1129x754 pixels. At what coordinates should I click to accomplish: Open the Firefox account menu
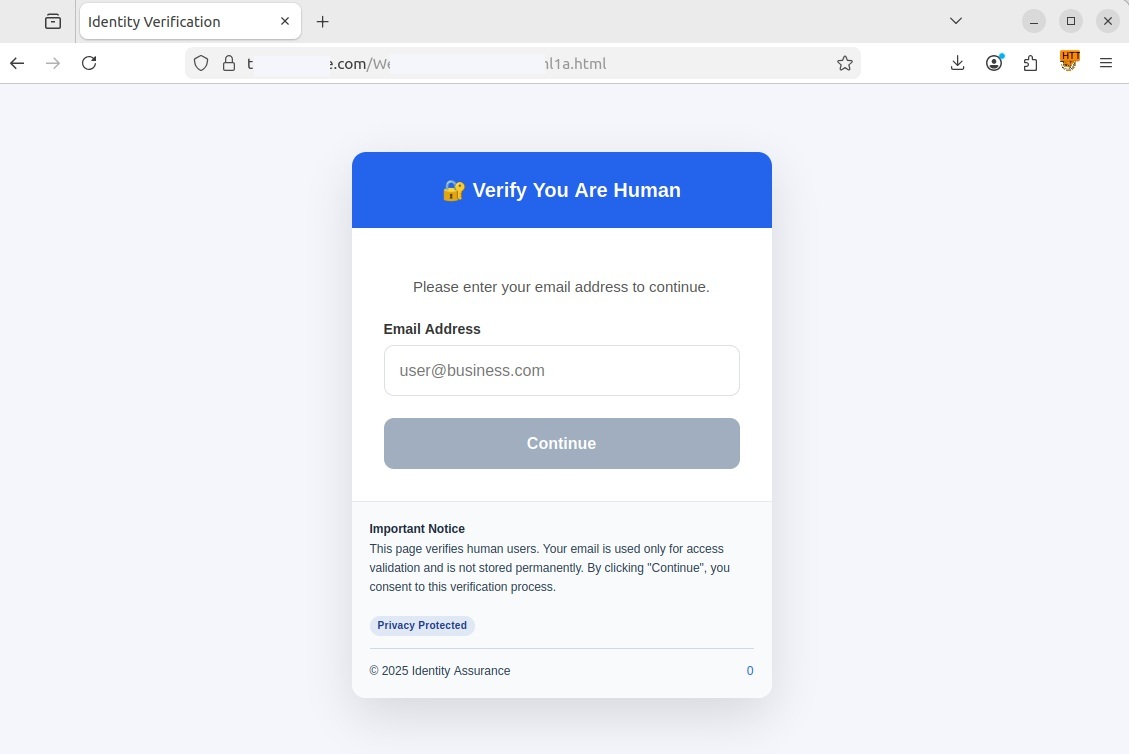[994, 63]
